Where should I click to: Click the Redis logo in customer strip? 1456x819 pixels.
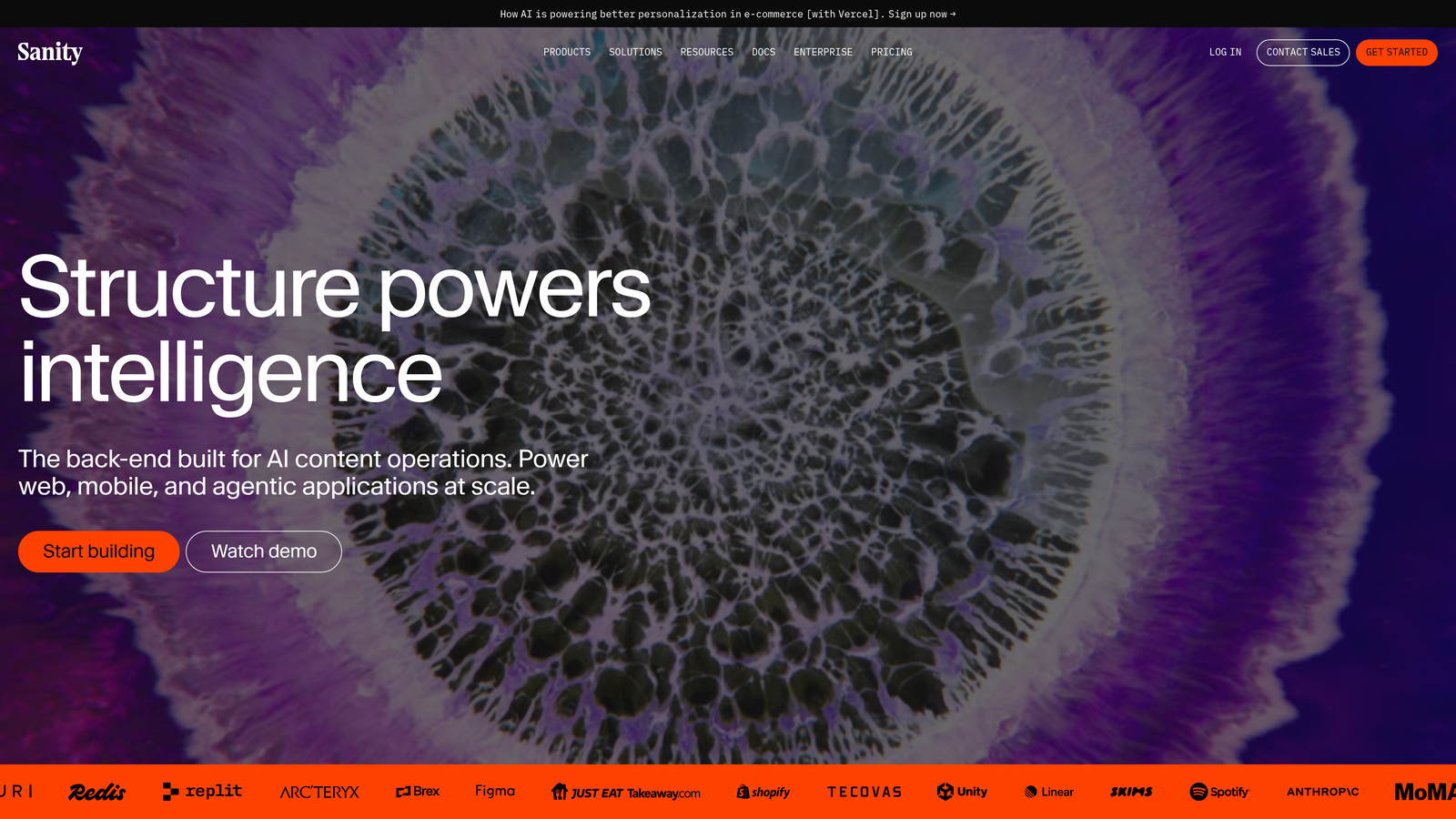click(97, 792)
